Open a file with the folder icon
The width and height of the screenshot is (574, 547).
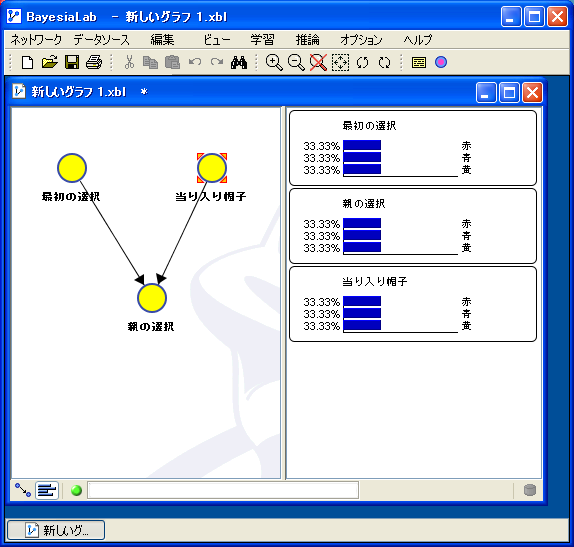pyautogui.click(x=49, y=62)
